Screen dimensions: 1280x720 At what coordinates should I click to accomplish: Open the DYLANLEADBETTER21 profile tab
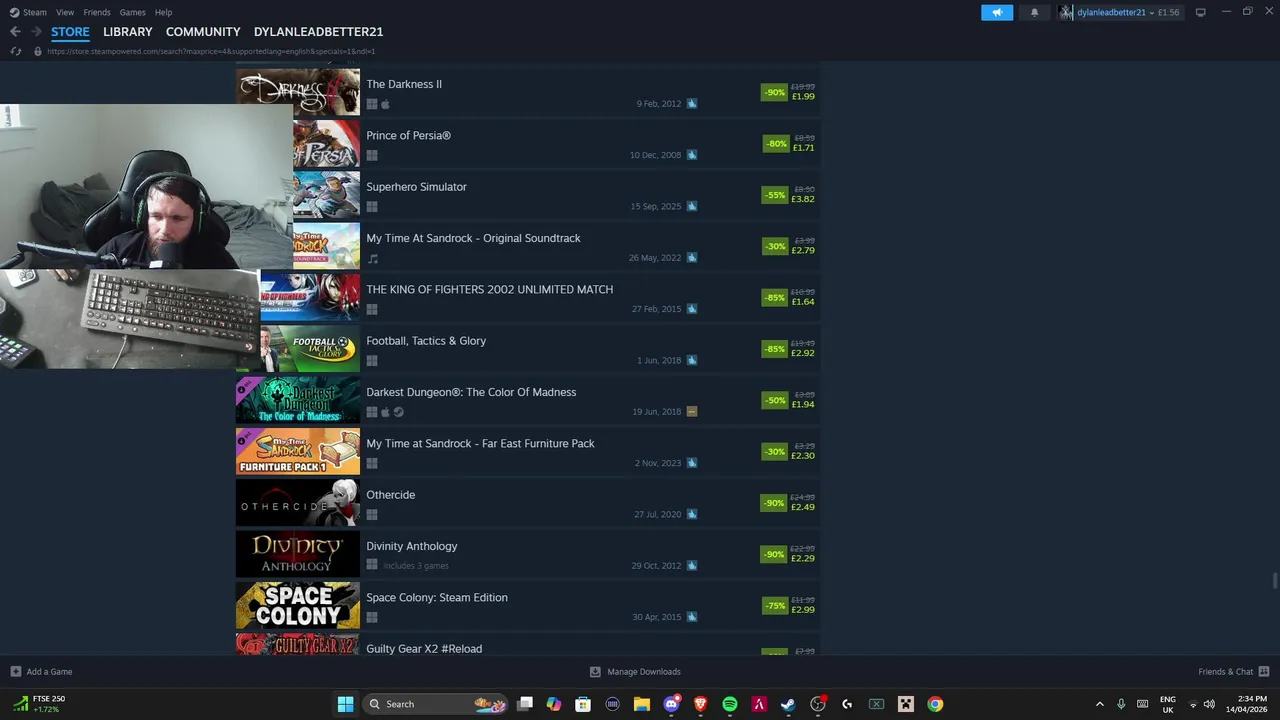tap(318, 32)
